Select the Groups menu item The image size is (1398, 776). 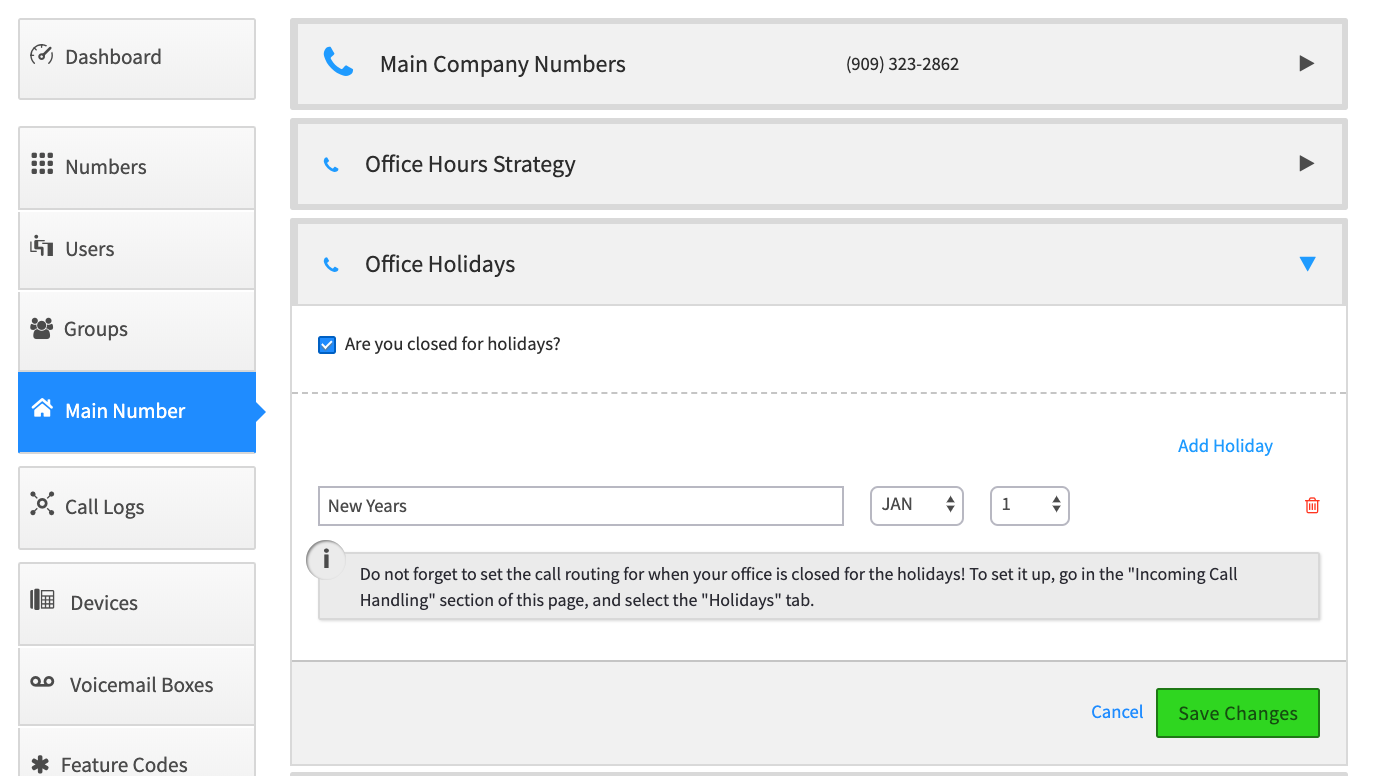137,330
